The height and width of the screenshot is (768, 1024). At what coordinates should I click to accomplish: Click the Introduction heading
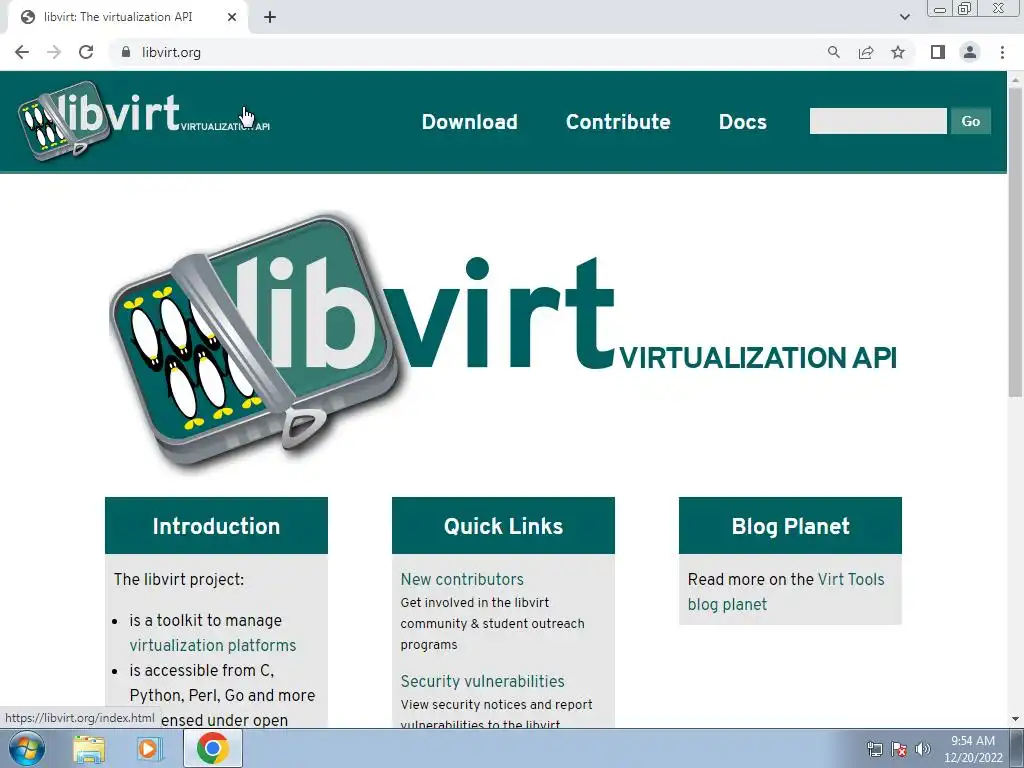click(x=216, y=526)
